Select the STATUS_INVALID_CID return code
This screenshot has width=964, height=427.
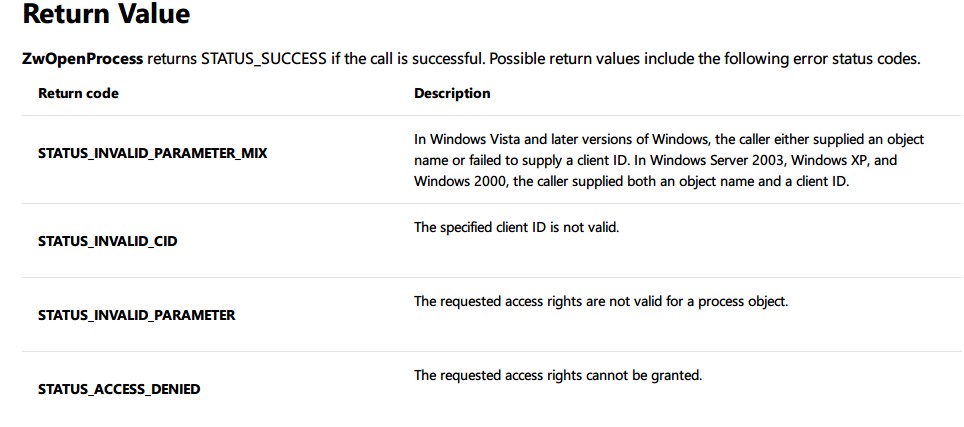[108, 241]
